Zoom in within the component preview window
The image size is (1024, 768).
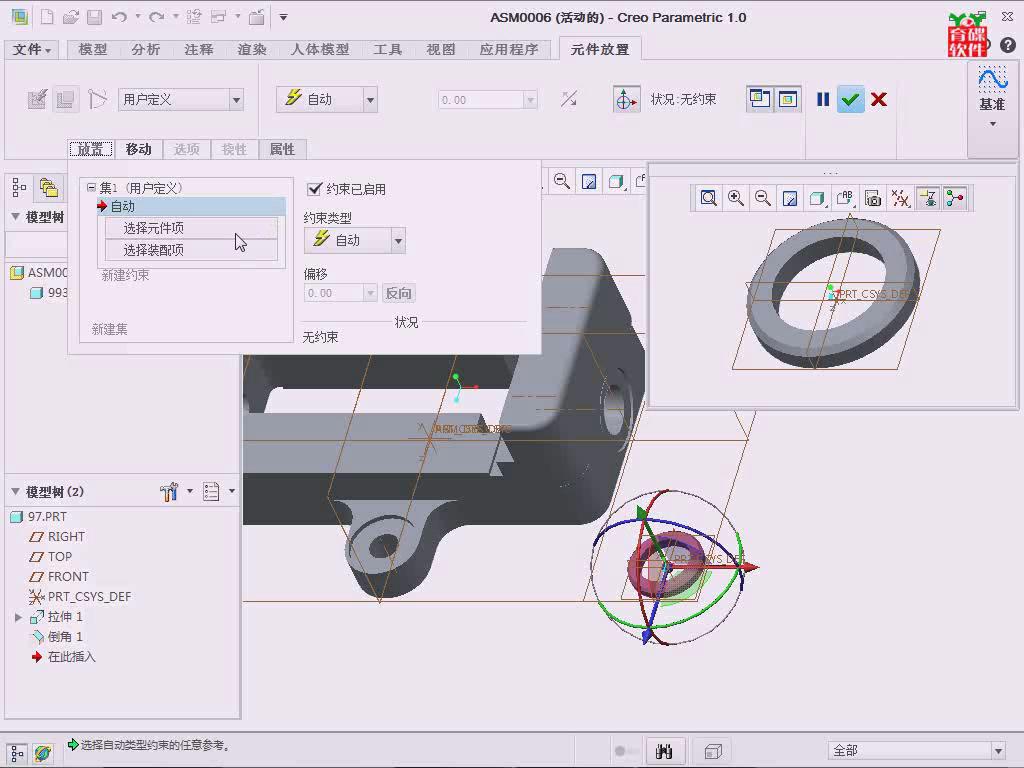(x=736, y=198)
